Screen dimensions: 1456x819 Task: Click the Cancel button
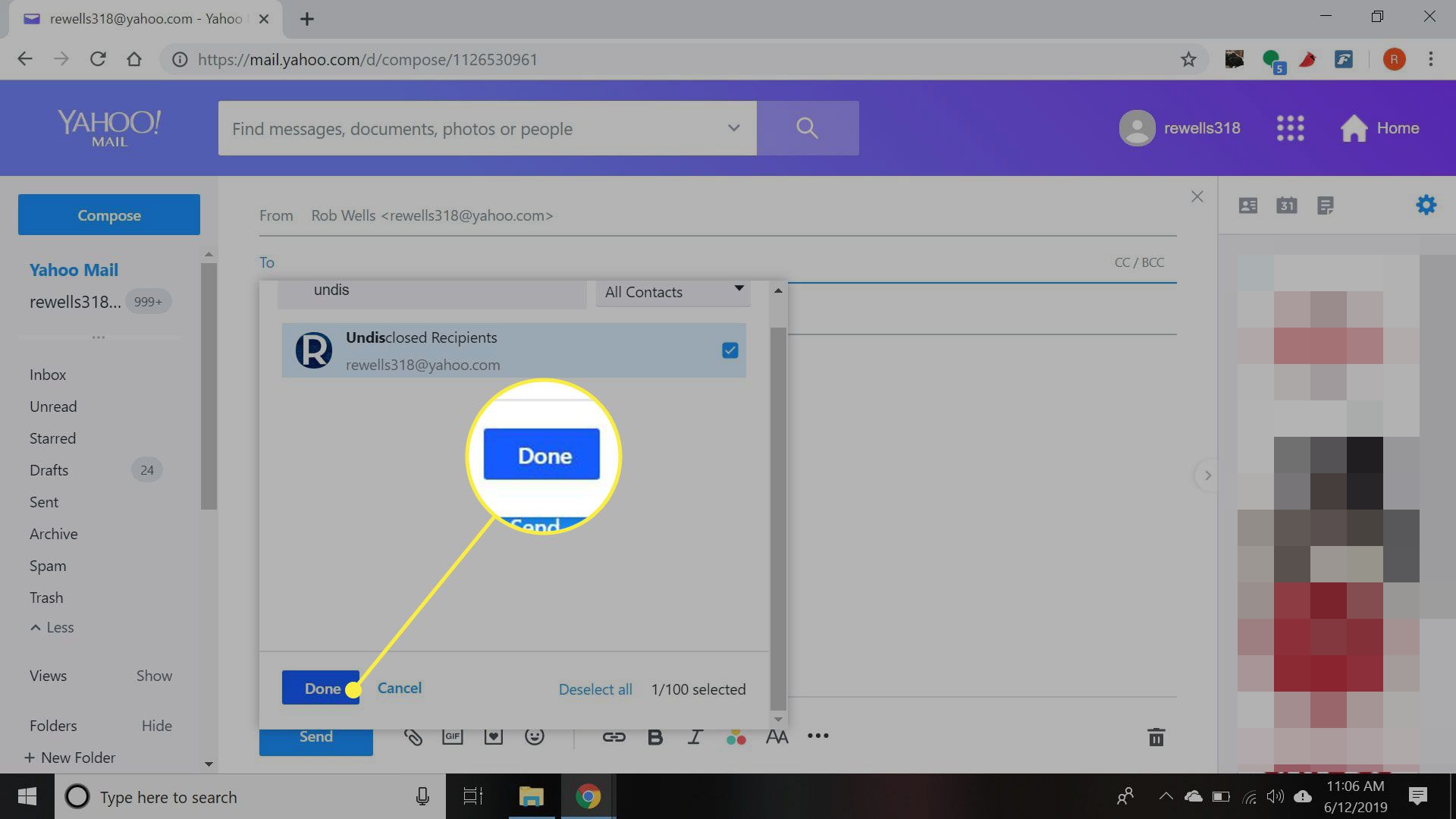click(x=399, y=688)
